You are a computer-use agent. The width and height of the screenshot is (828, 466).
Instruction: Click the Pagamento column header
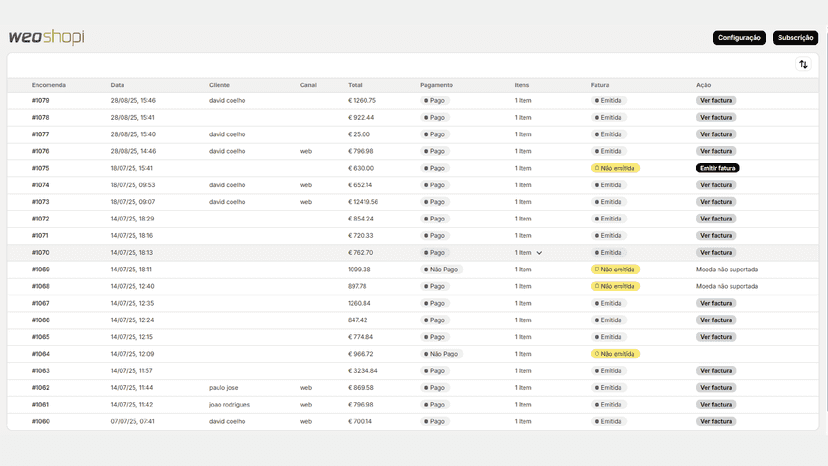tap(436, 85)
